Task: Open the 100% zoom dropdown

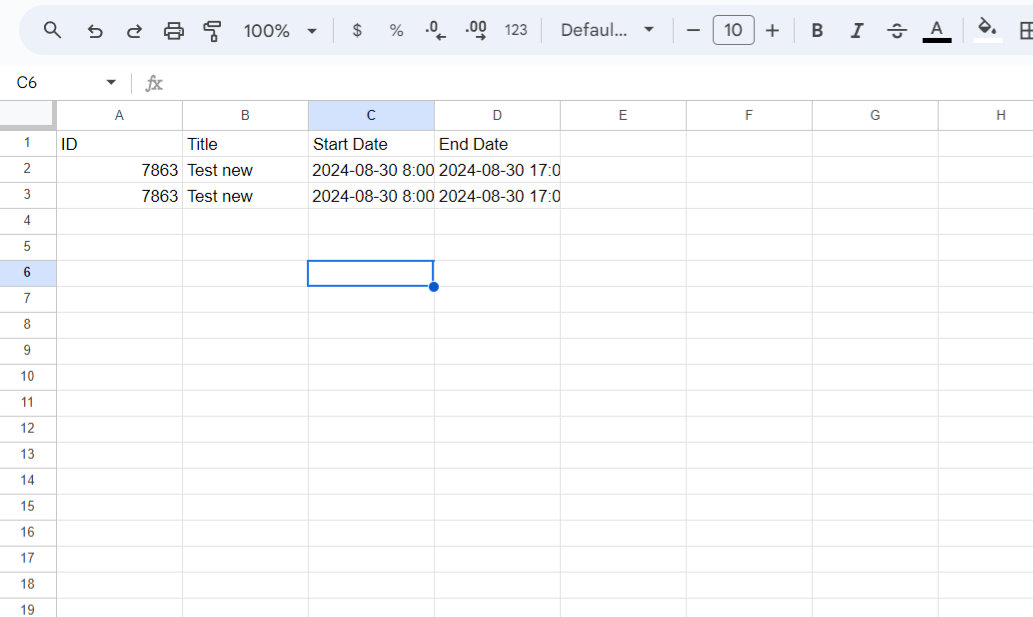Action: point(280,30)
